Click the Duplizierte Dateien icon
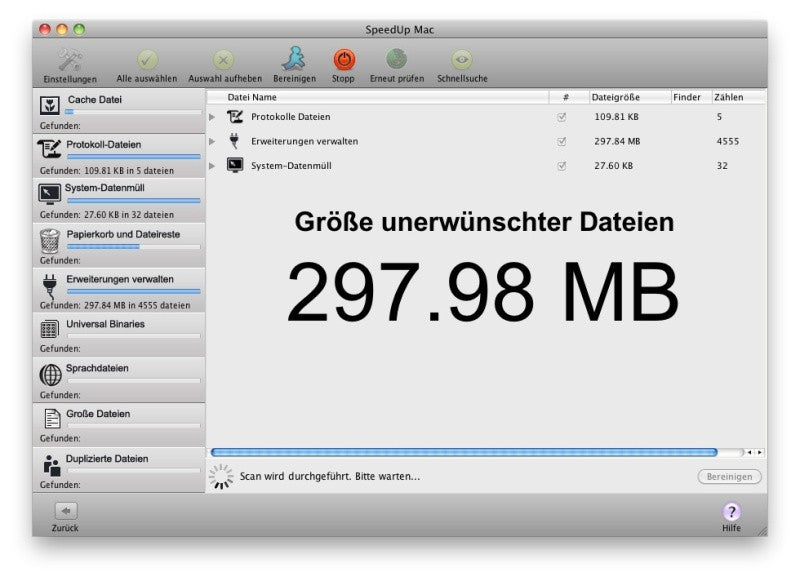The height and width of the screenshot is (581, 800). [52, 465]
